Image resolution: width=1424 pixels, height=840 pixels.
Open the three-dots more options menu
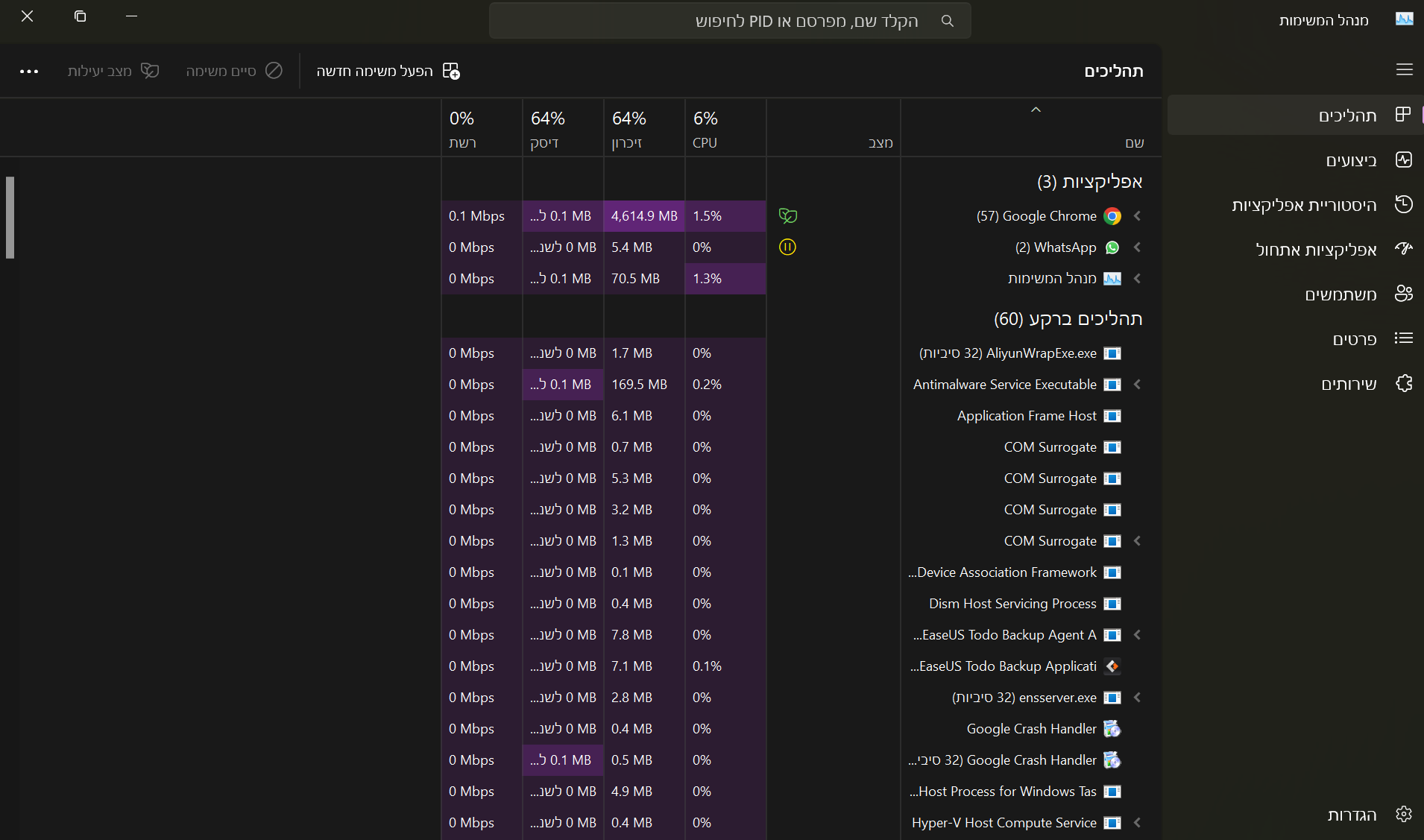29,71
